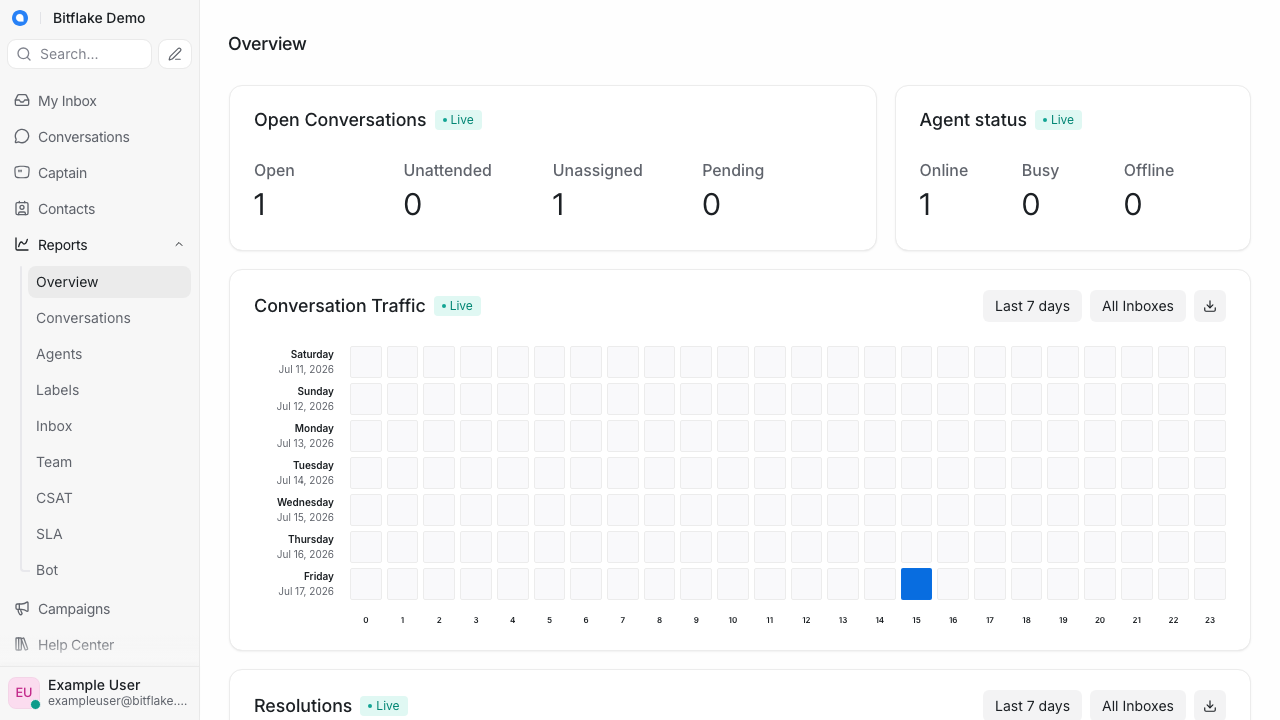Open the Inbox report
Image resolution: width=1280 pixels, height=720 pixels.
(109, 426)
